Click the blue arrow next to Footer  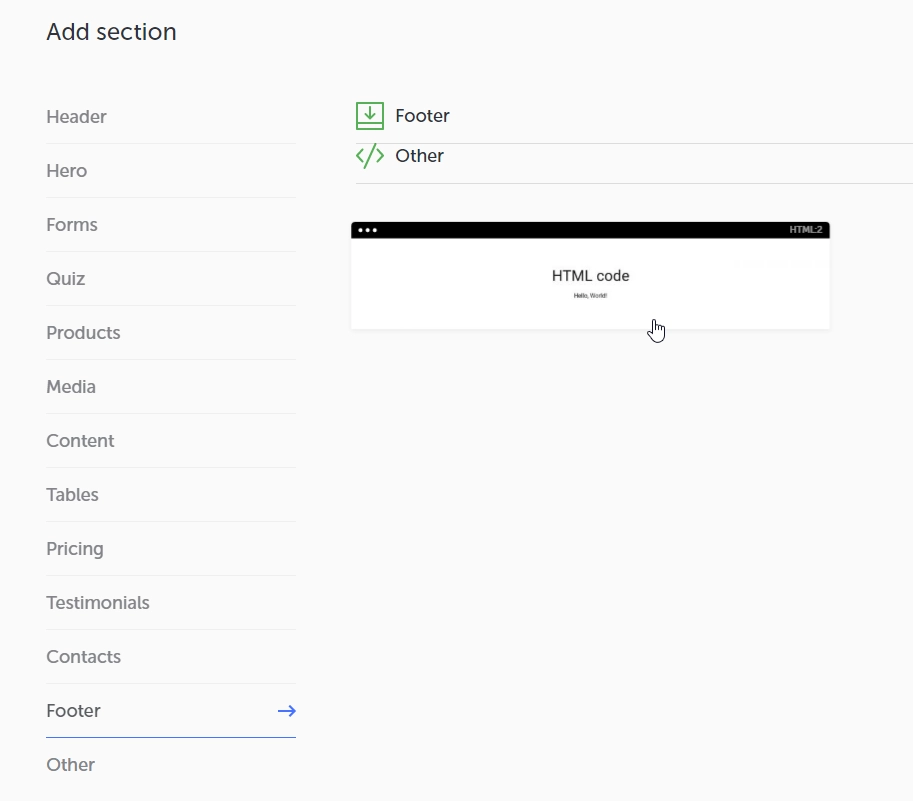click(x=286, y=711)
